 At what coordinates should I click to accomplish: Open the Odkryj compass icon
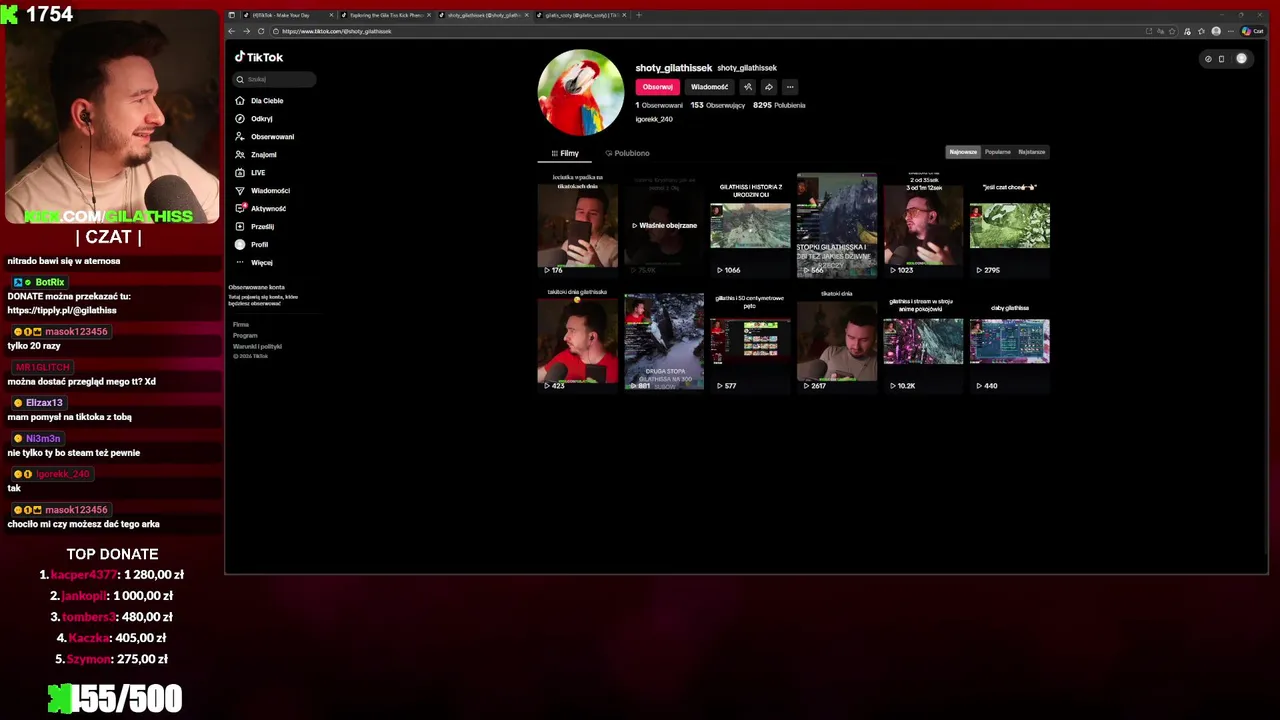[x=240, y=119]
